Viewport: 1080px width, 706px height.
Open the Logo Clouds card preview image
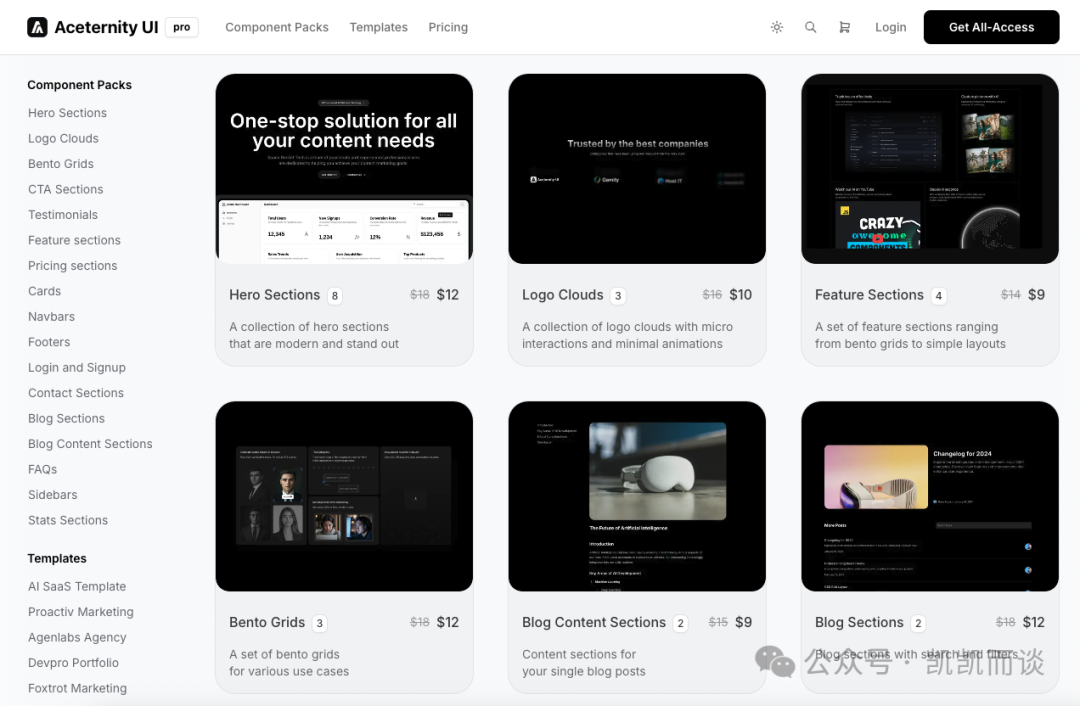click(637, 169)
